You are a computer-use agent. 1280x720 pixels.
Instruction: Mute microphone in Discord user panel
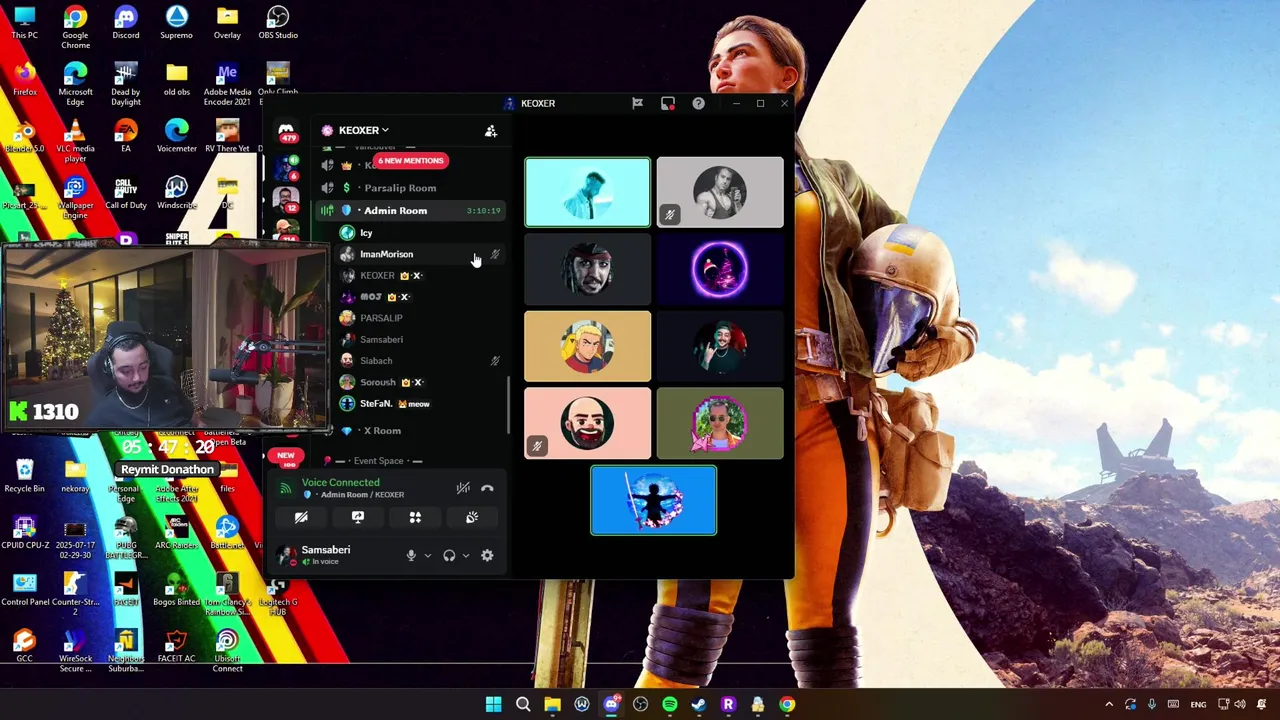tap(410, 555)
